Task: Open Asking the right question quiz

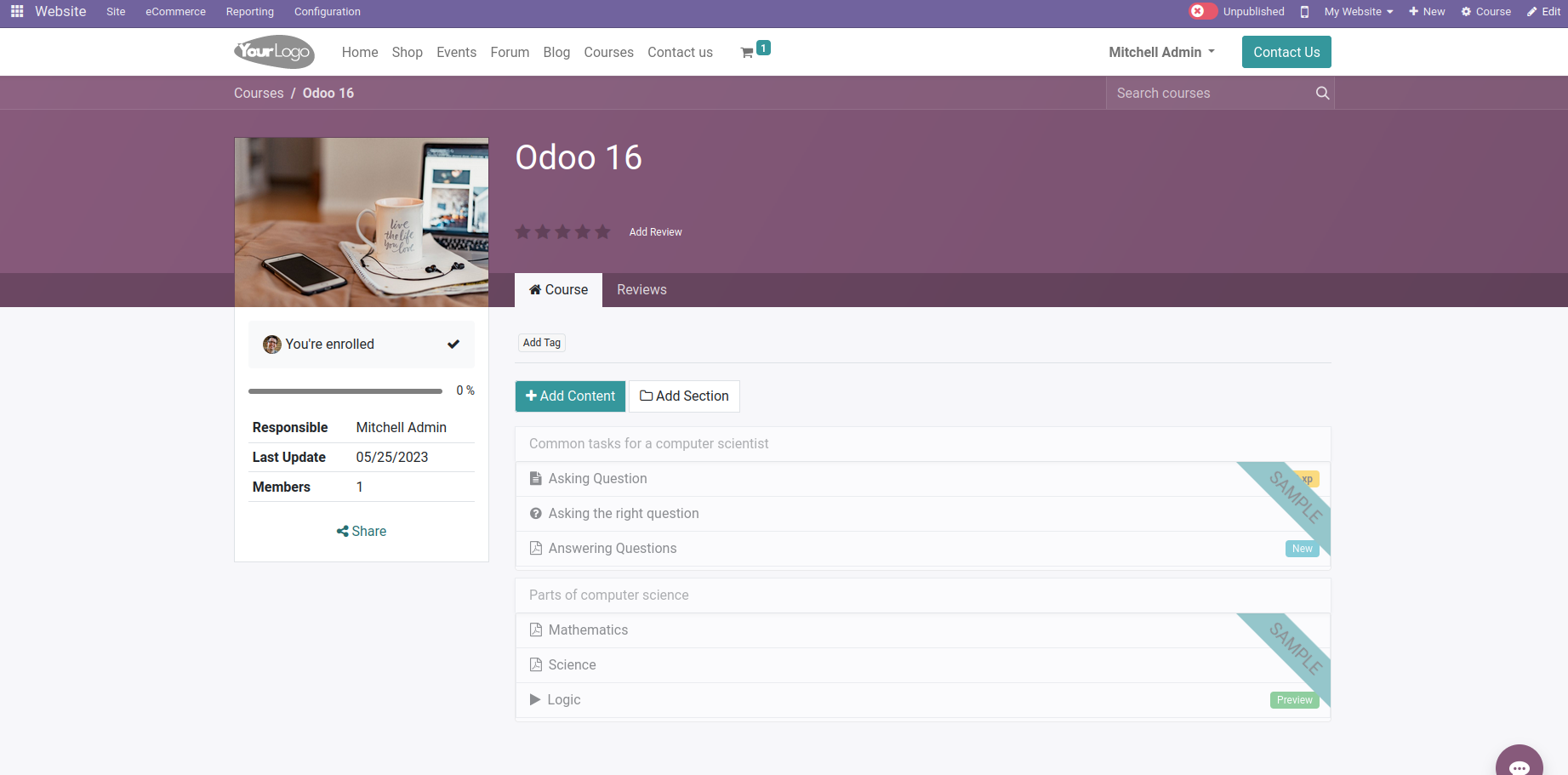Action: [624, 514]
